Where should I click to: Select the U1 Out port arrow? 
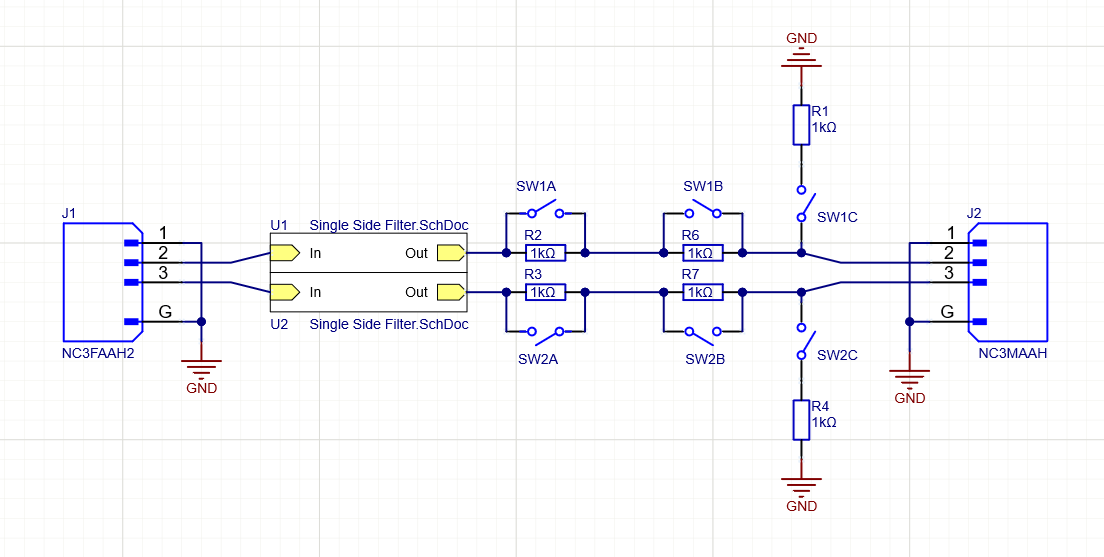coord(451,253)
